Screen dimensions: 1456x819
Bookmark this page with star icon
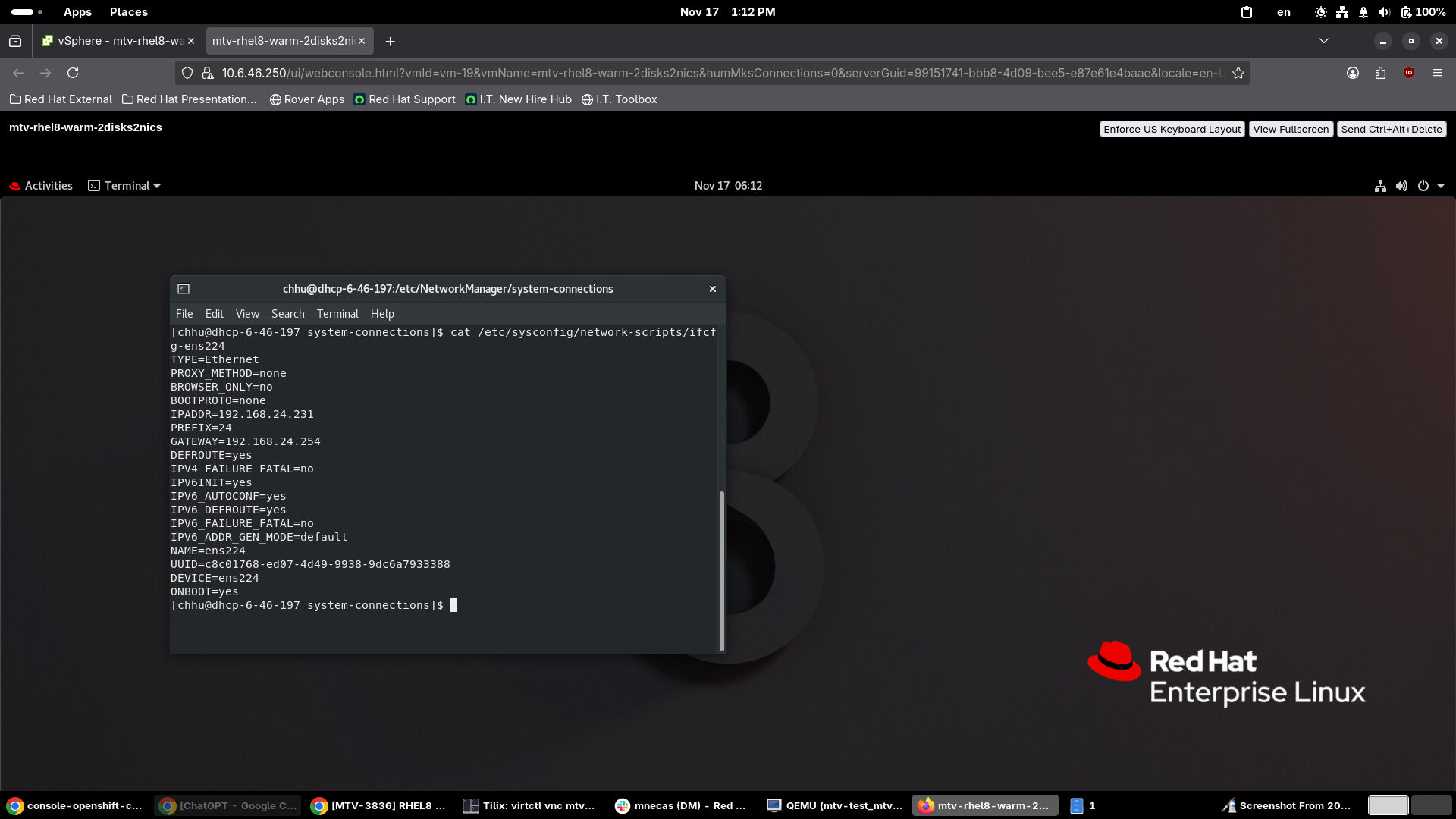1238,73
